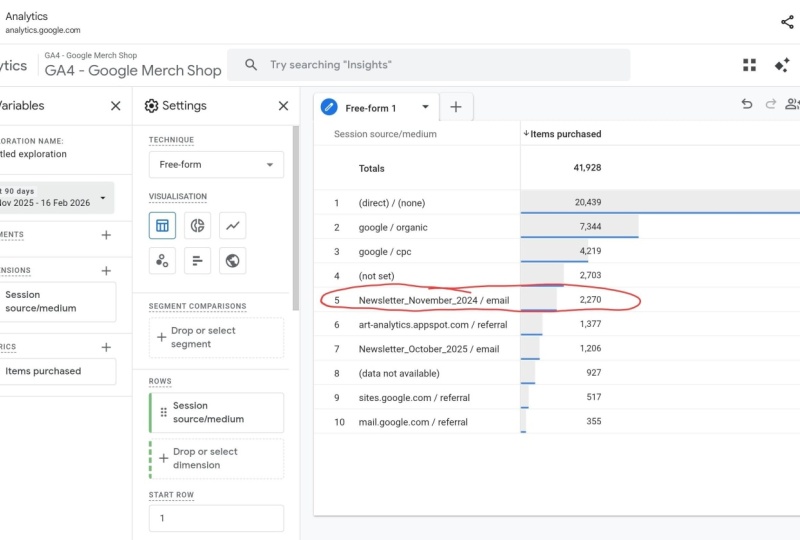
Task: Click the value 355
Action: [x=594, y=421]
